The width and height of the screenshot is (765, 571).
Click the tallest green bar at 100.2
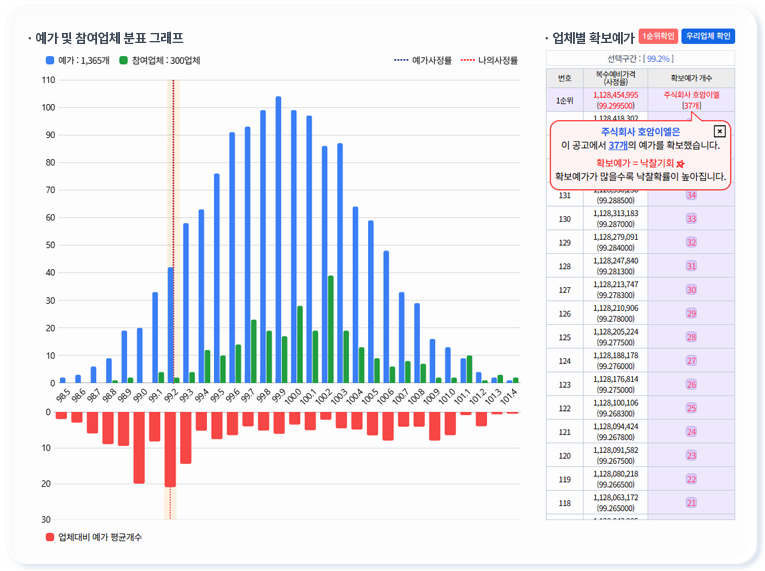[331, 329]
